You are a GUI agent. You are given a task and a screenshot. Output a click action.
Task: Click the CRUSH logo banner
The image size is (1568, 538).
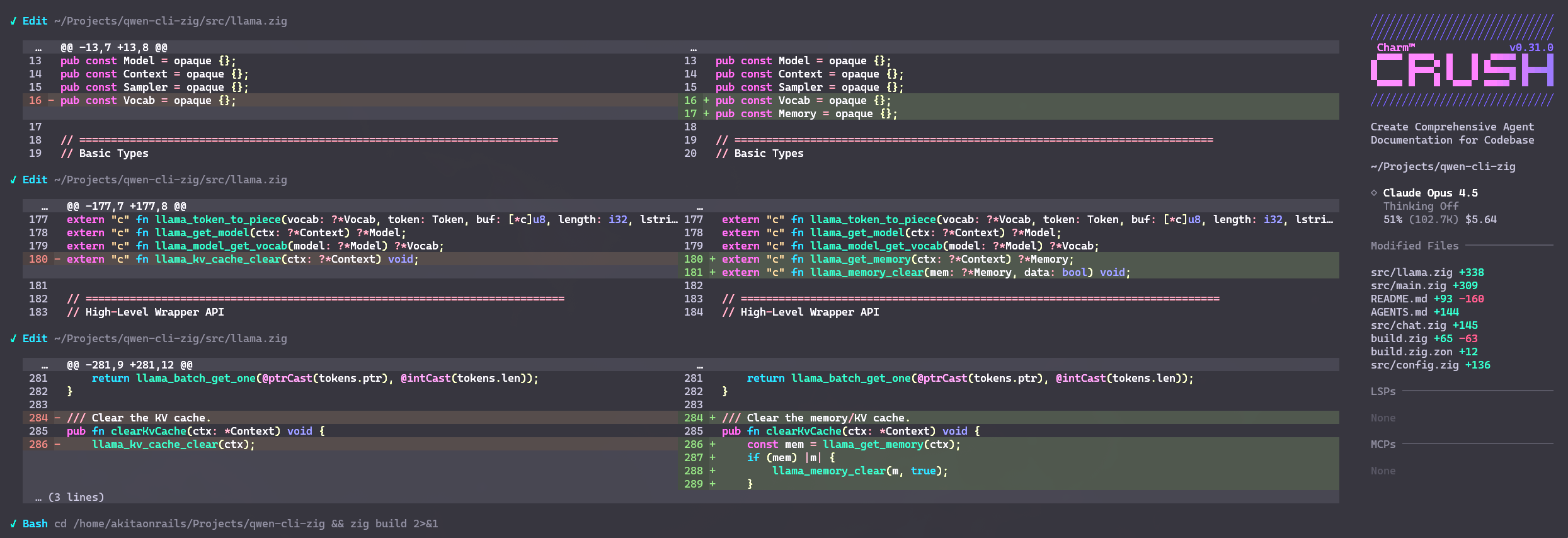[1462, 69]
